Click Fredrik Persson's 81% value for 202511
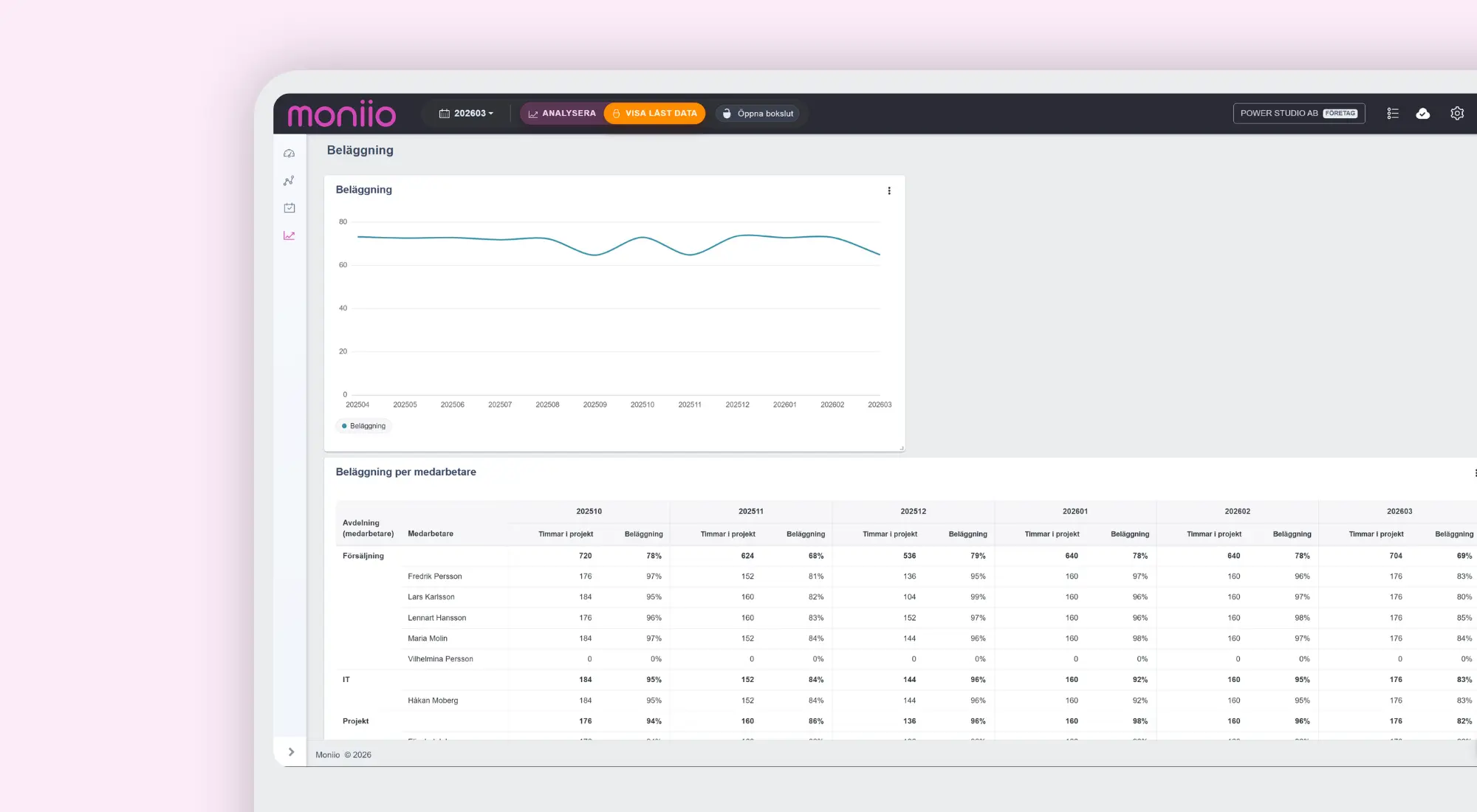Screen dimensions: 1477x812 click(x=816, y=577)
